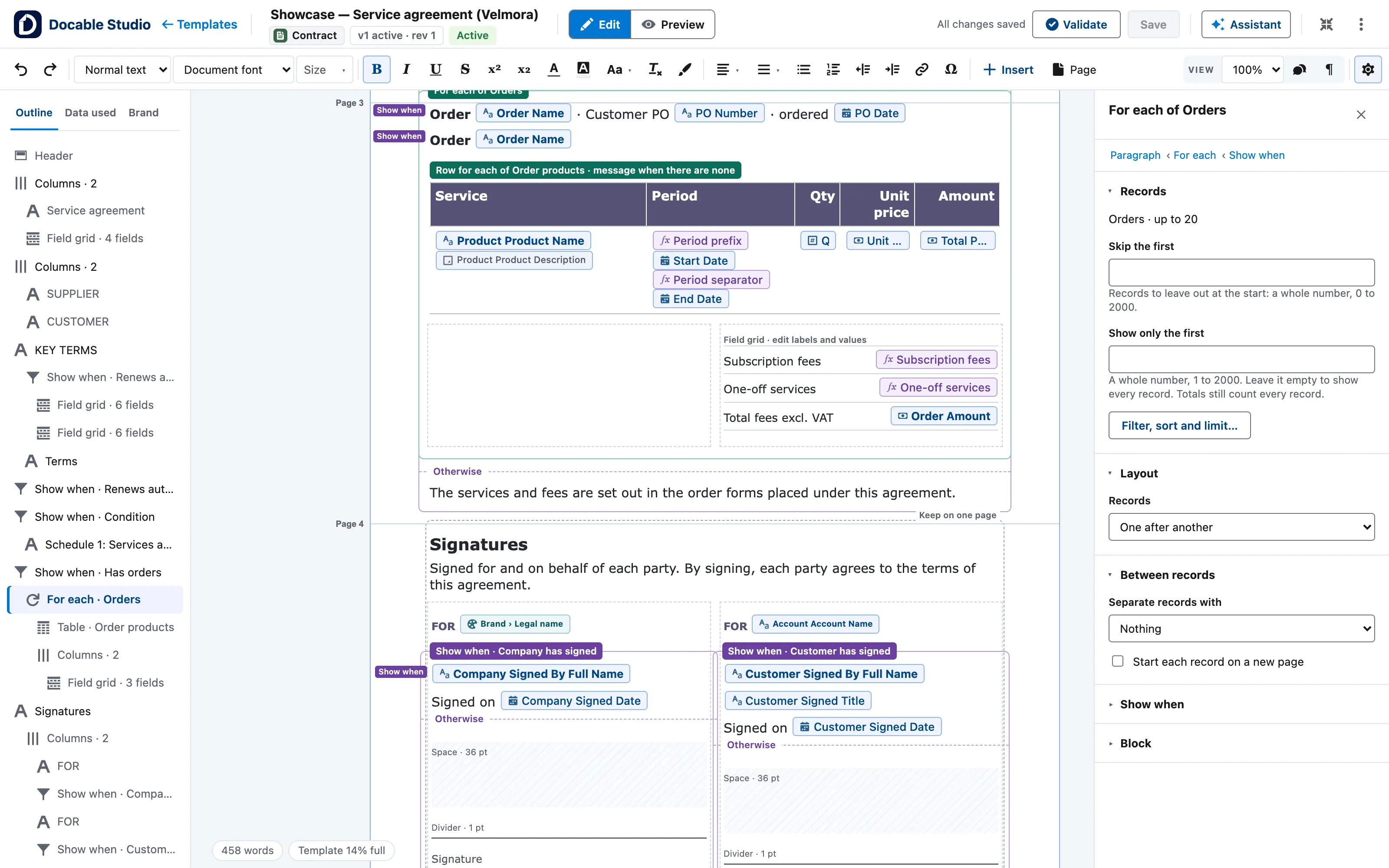Viewport: 1389px width, 868px height.
Task: Switch to the Data used tab
Action: 90,112
